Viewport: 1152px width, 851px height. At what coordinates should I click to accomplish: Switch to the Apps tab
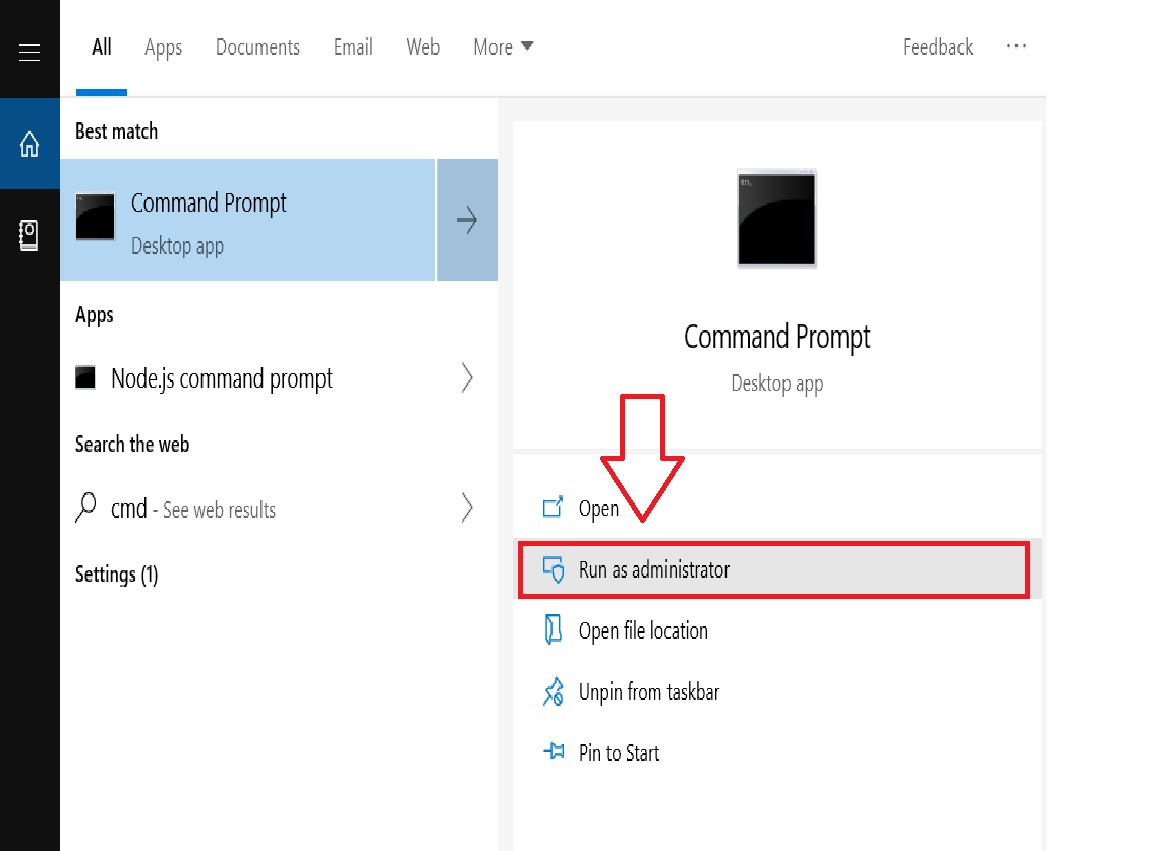[x=163, y=48]
